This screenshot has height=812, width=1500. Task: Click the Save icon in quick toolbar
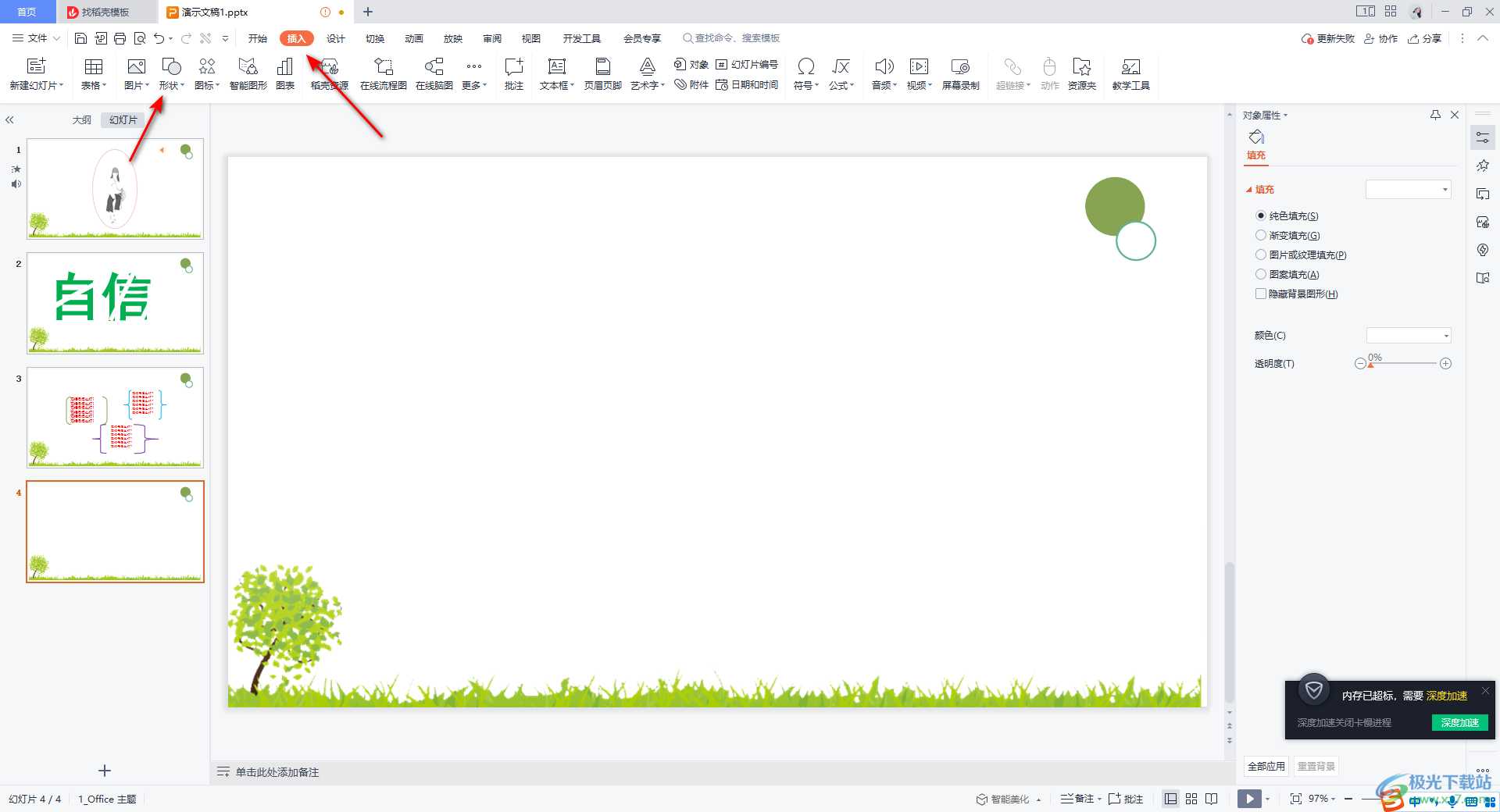click(x=80, y=38)
